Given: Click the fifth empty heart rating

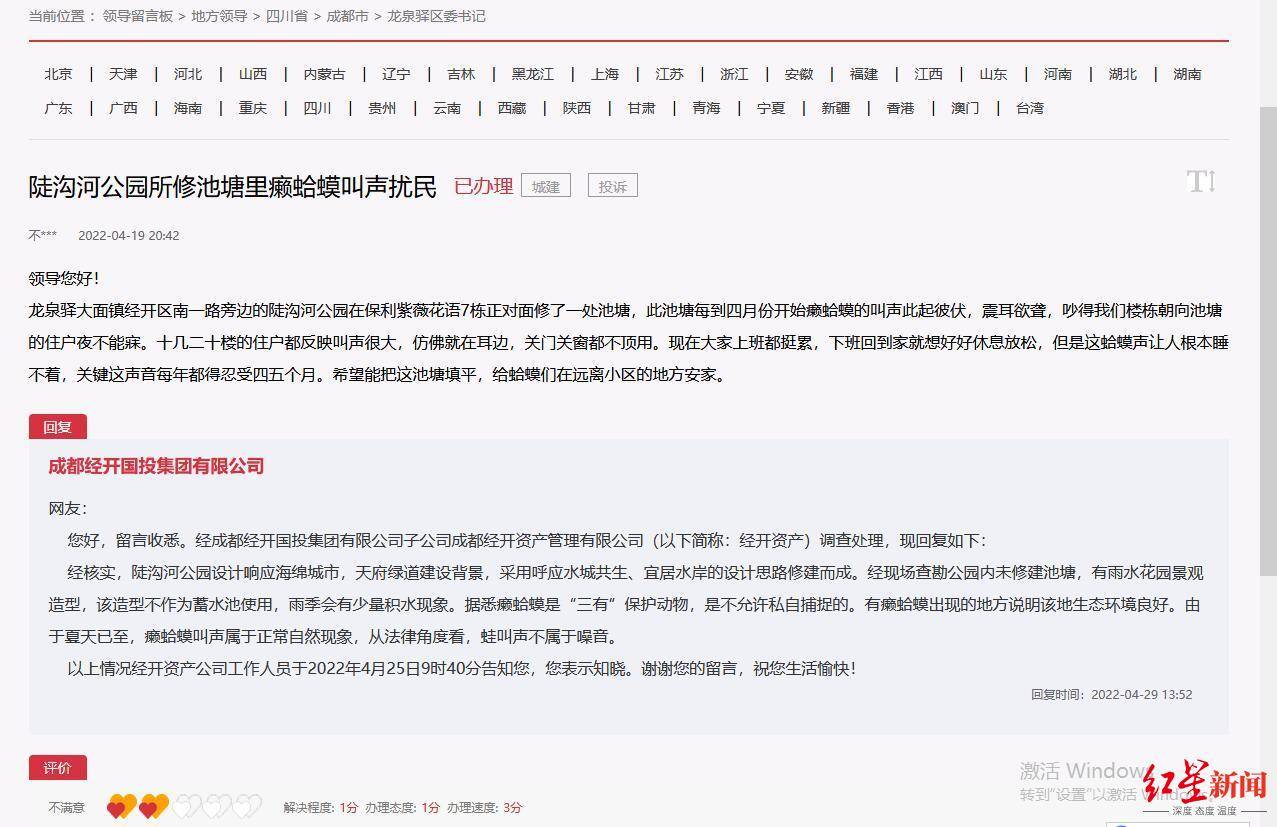Looking at the screenshot, I should (x=248, y=806).
